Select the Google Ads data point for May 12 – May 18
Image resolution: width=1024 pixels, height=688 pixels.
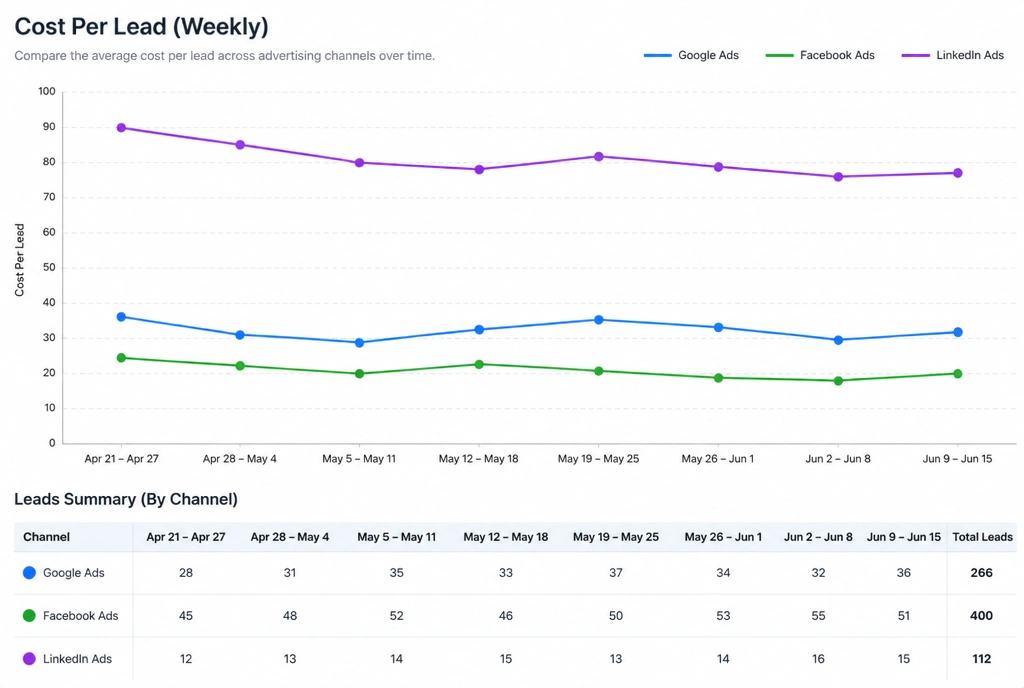click(x=479, y=330)
